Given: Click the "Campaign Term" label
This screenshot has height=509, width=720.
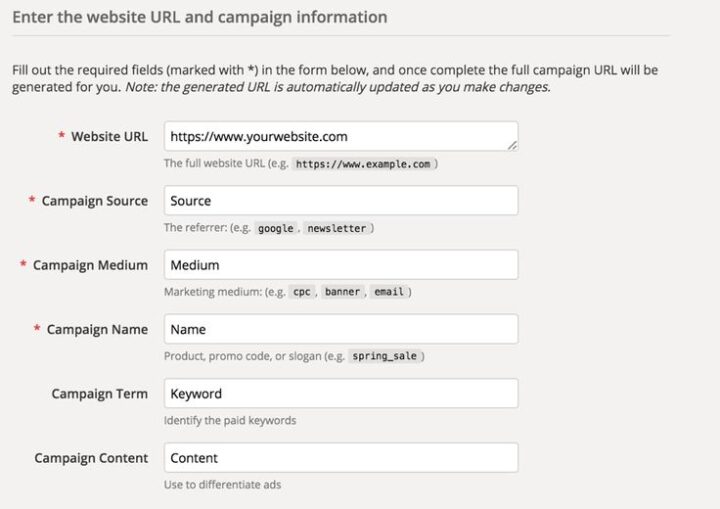Looking at the screenshot, I should pos(99,394).
